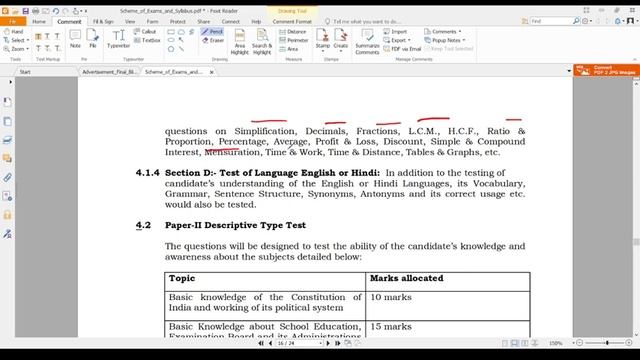Click the Highlight text markup tool

[38, 37]
